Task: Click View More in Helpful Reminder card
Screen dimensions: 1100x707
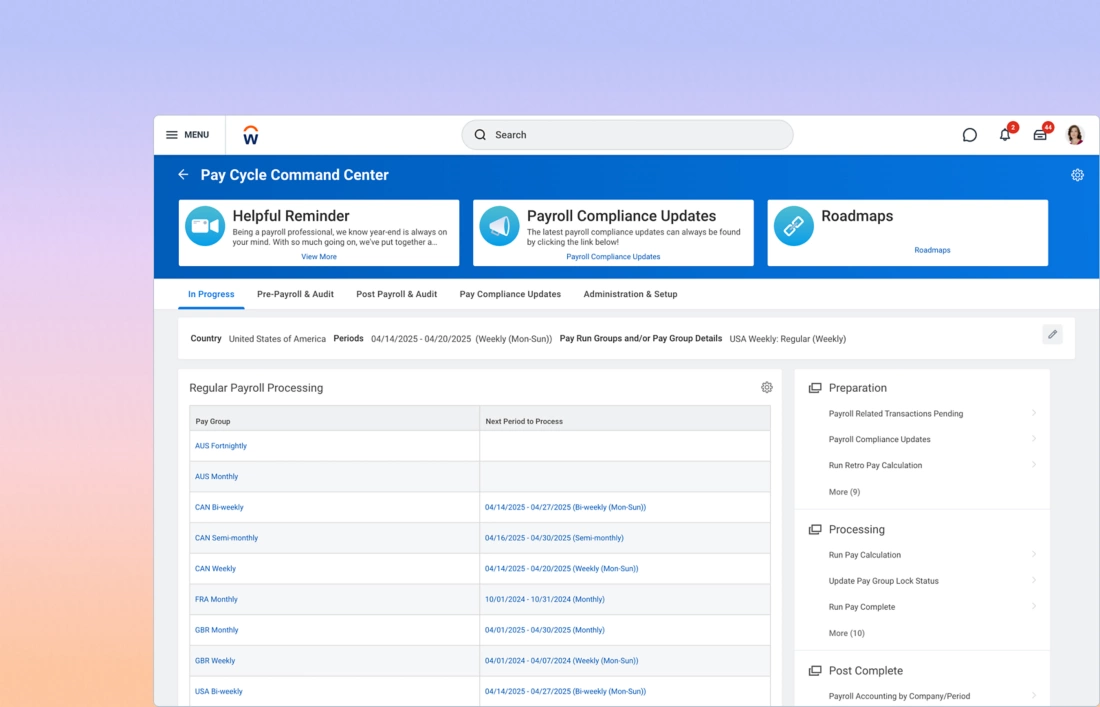Action: [319, 257]
